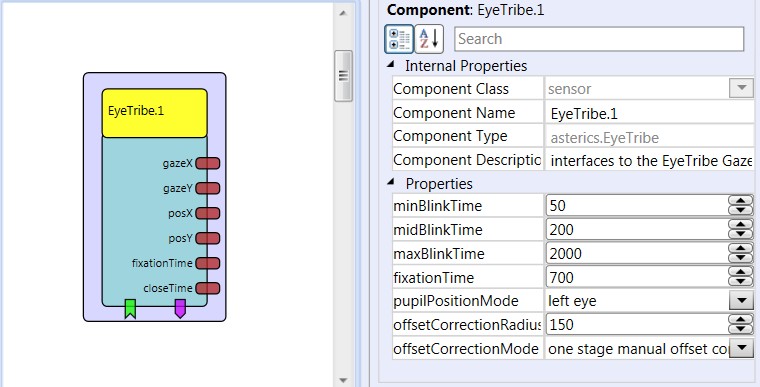Click the Component Class property label
The image size is (760, 387).
coord(451,89)
